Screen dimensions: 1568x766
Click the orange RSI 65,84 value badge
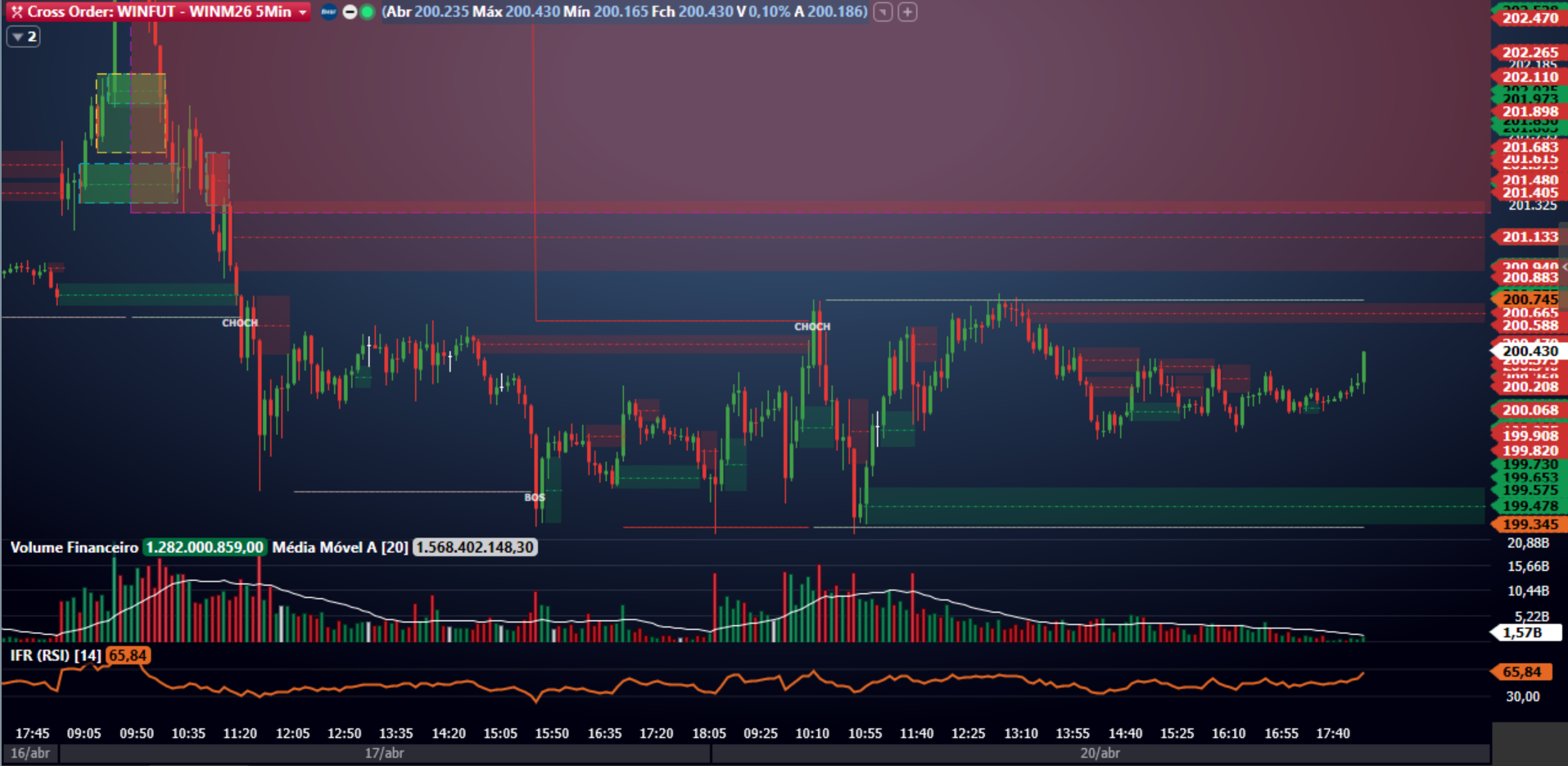click(128, 655)
